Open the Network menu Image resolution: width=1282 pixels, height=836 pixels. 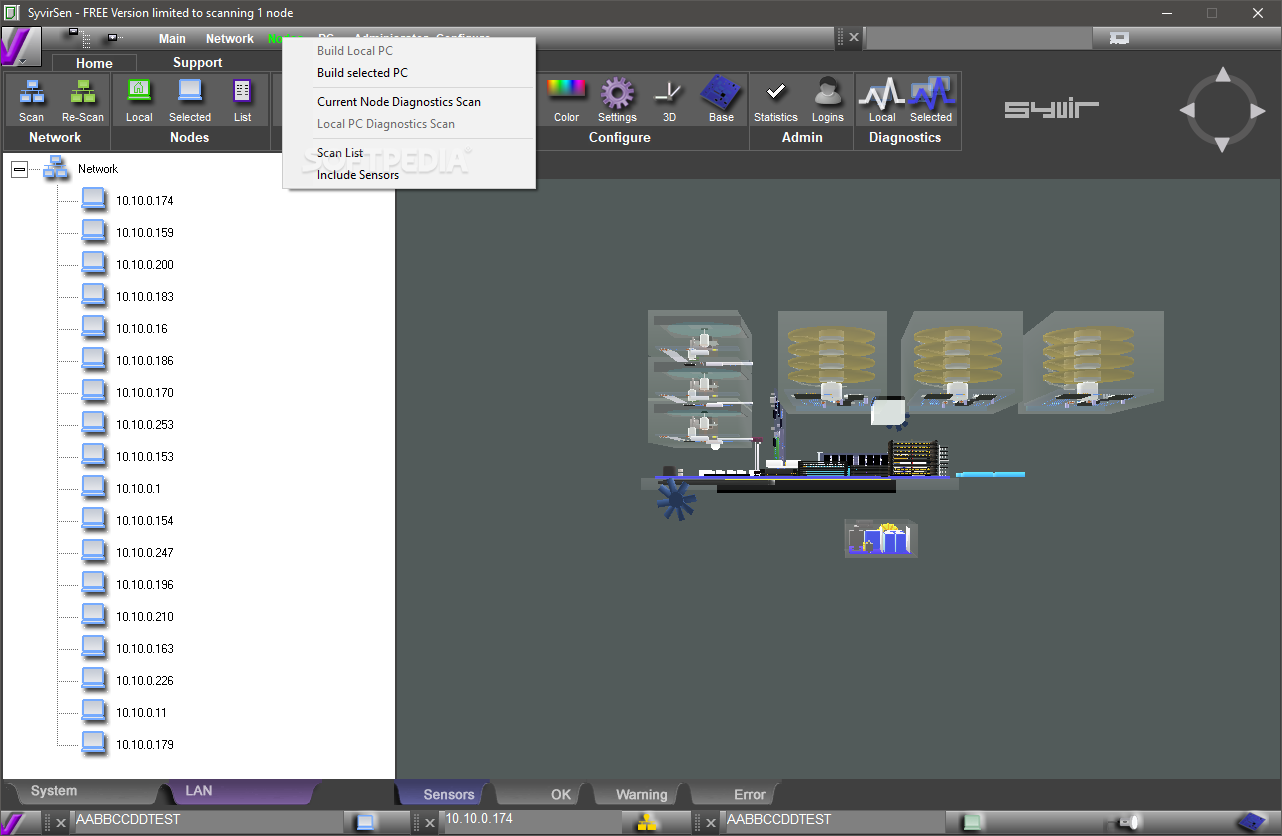pos(230,39)
